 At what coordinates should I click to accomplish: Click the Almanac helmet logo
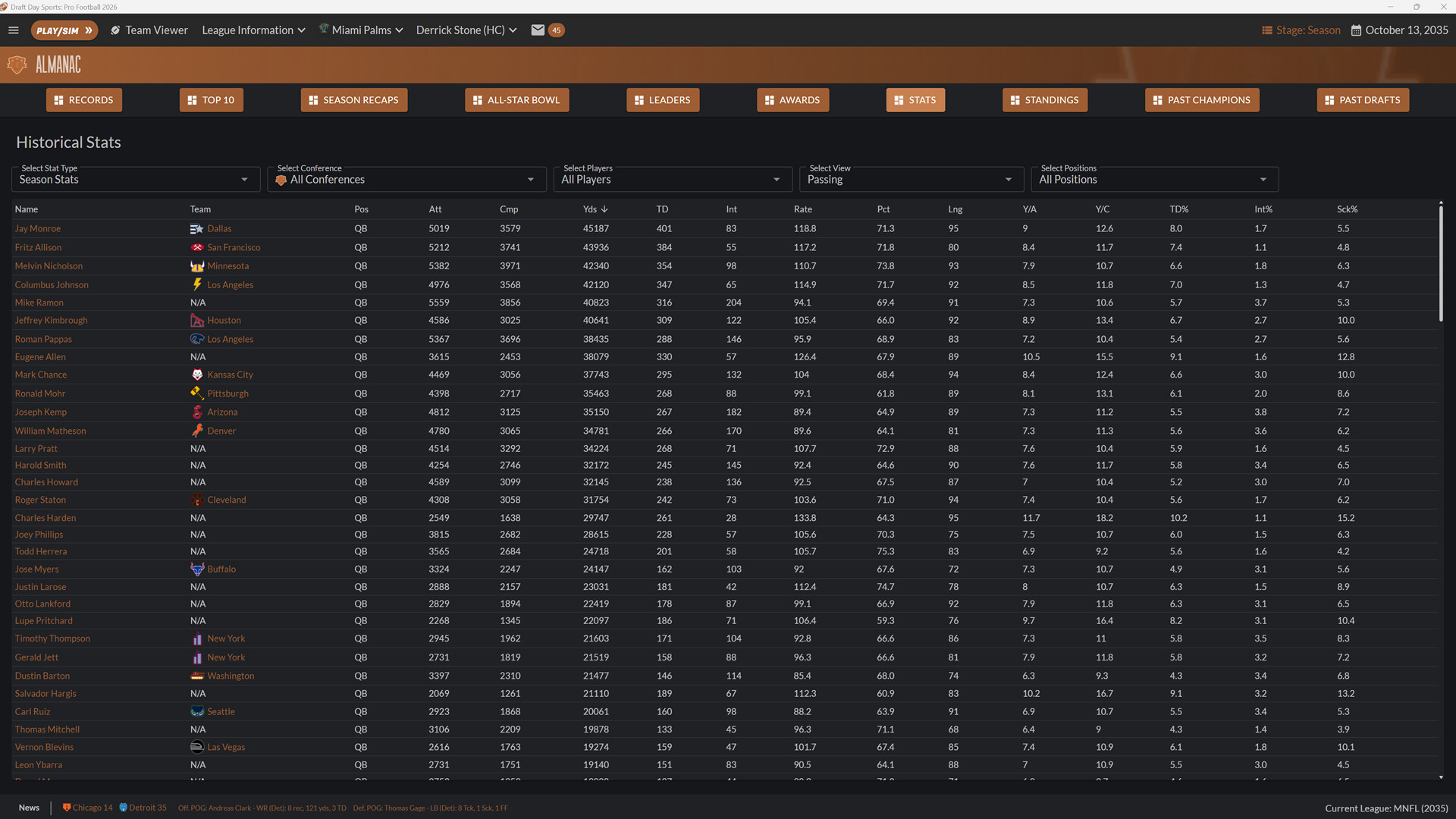17,64
